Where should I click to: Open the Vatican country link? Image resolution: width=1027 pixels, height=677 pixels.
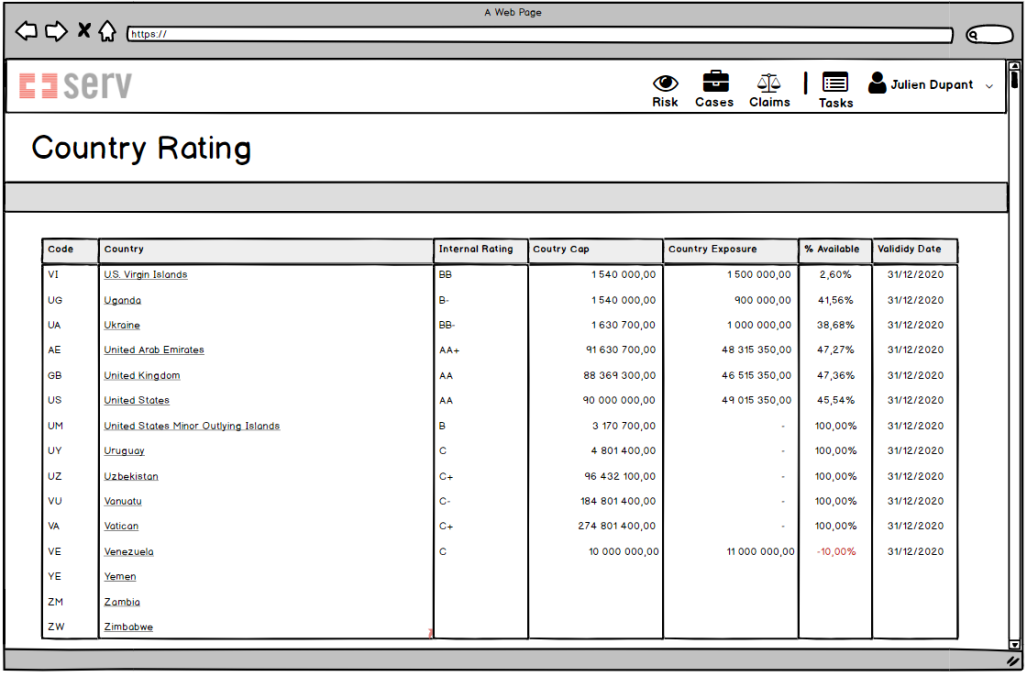click(121, 526)
